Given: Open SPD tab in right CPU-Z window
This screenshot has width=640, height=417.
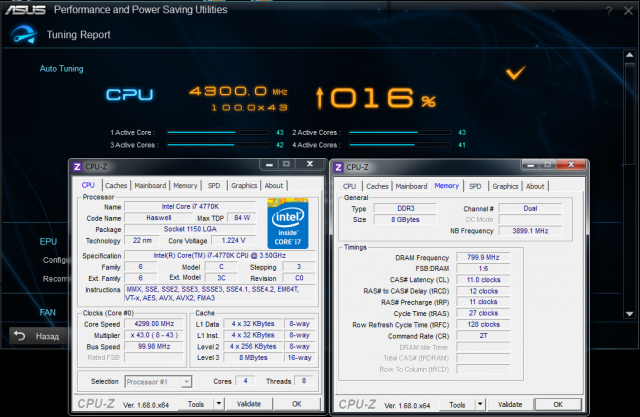Looking at the screenshot, I should pyautogui.click(x=475, y=186).
